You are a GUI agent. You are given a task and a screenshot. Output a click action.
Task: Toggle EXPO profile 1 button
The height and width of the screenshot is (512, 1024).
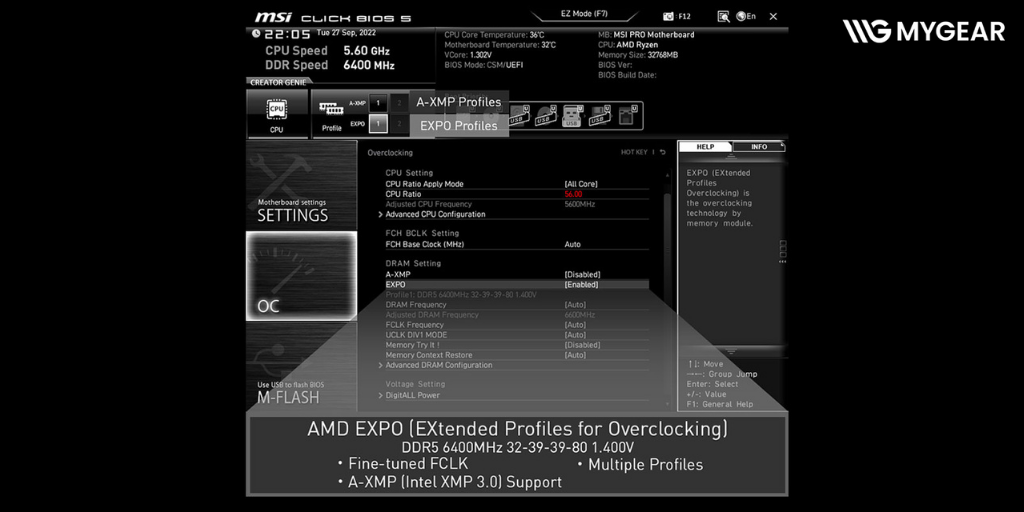coord(378,124)
